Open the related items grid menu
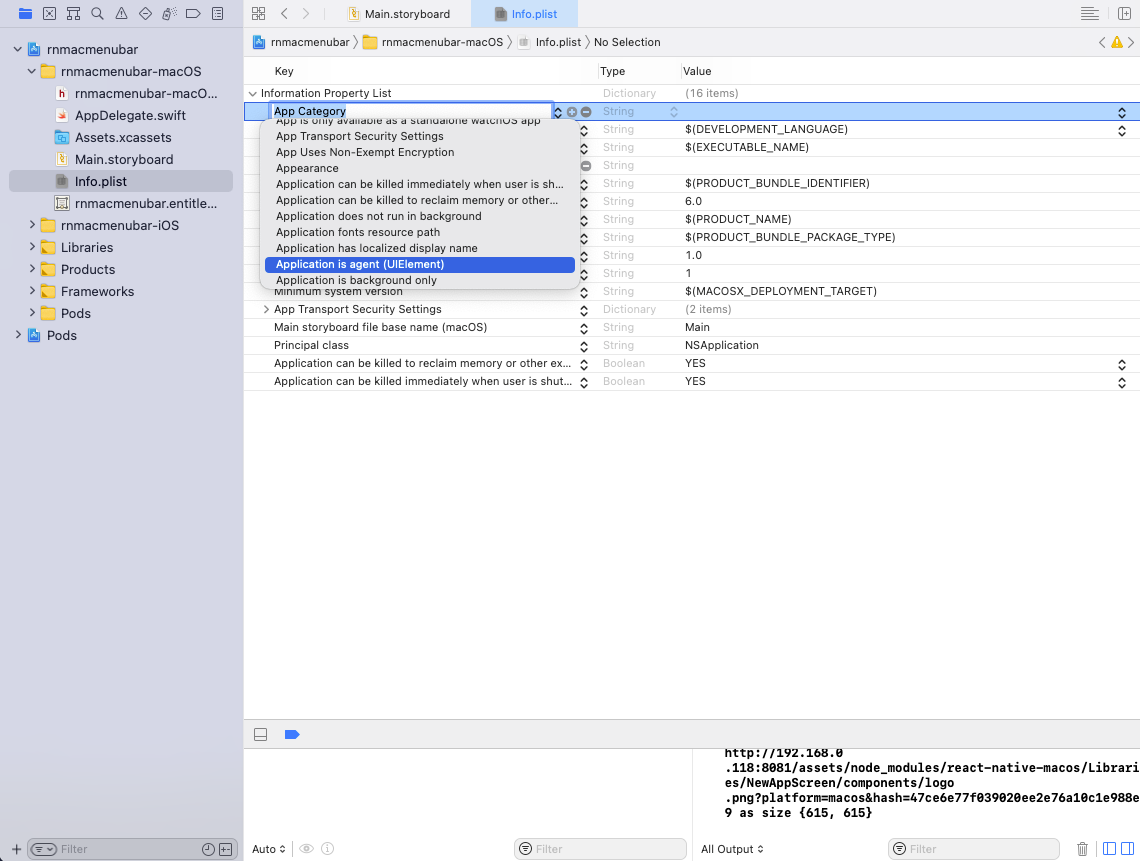1140x861 pixels. click(x=258, y=14)
